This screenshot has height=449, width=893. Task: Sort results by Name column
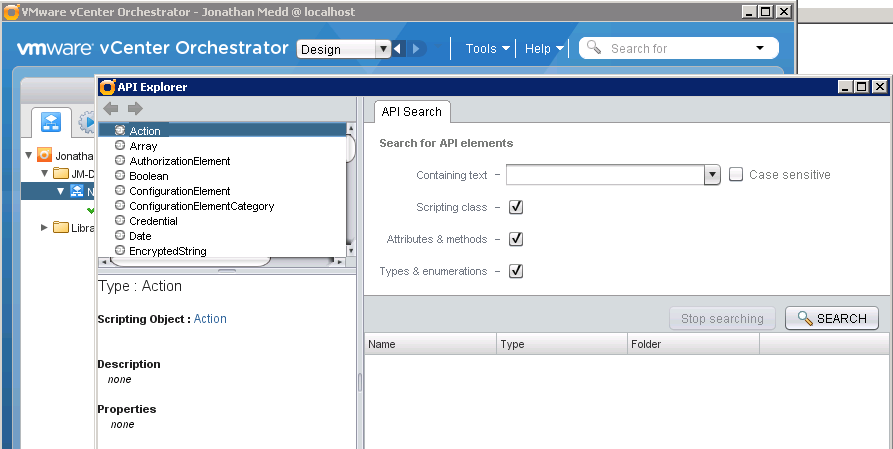(431, 344)
